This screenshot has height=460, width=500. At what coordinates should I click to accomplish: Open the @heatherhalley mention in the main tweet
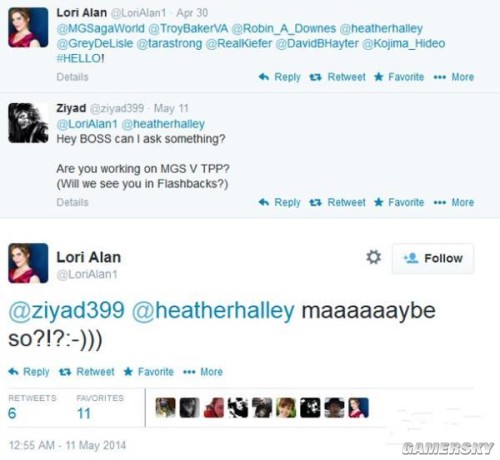point(213,311)
